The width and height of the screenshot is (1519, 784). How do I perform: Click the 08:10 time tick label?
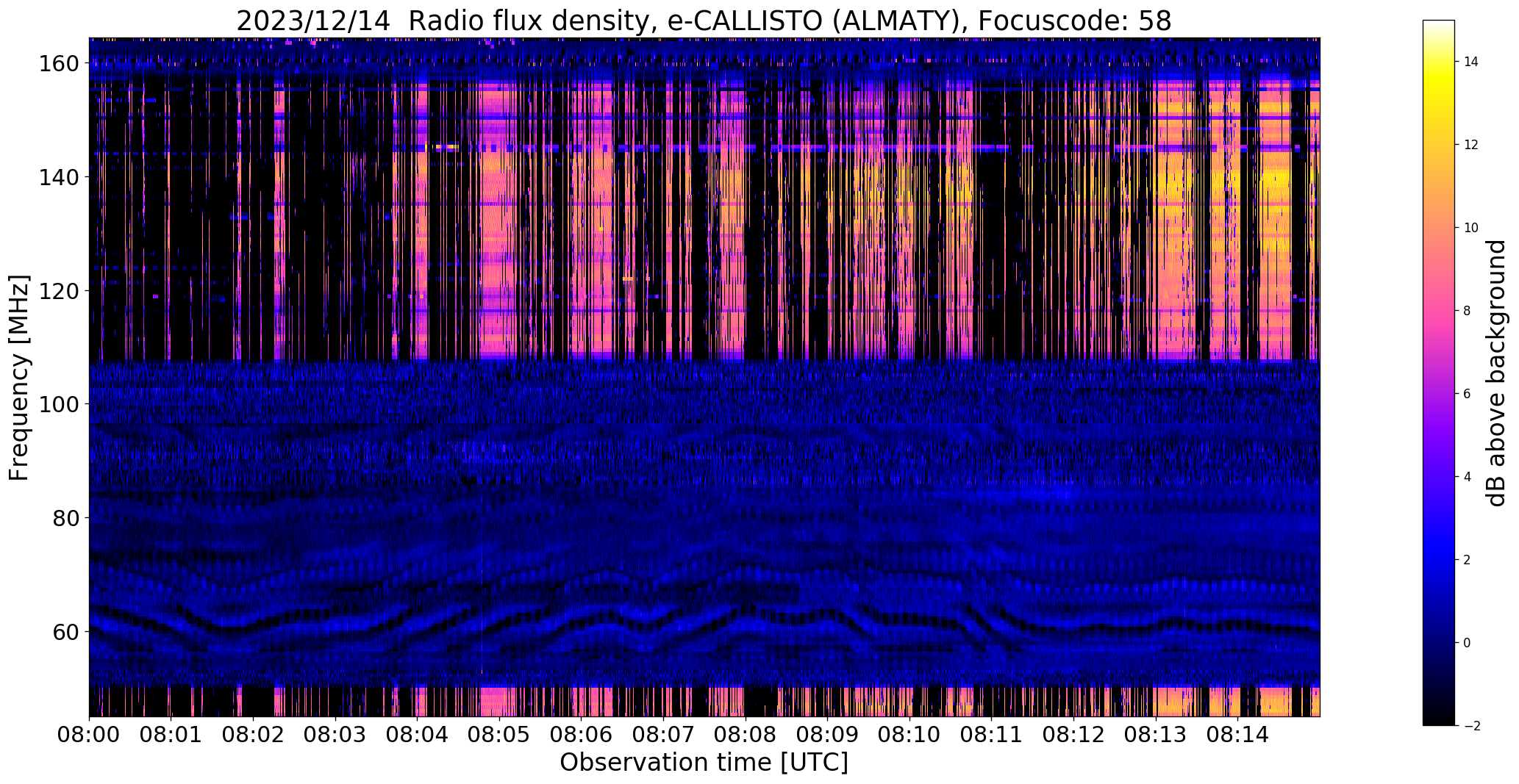pyautogui.click(x=910, y=734)
